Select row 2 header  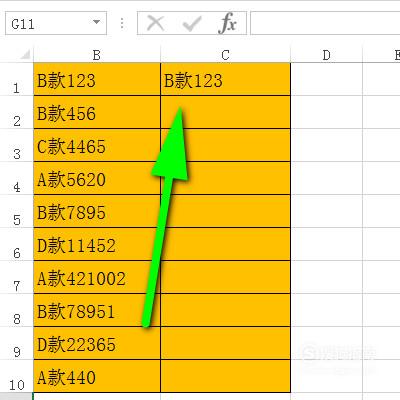pos(16,112)
